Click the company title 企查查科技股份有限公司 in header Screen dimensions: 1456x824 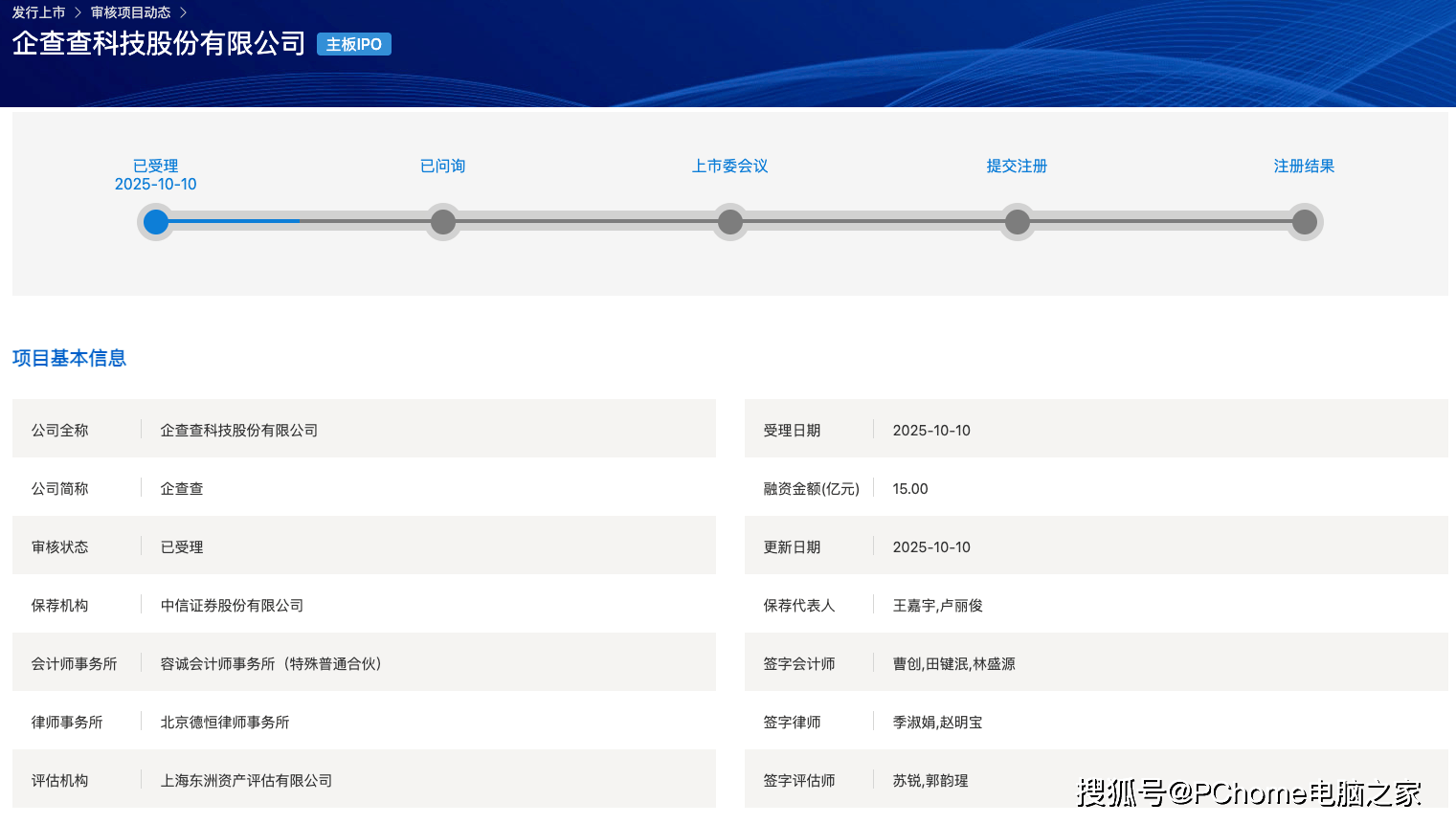tap(159, 43)
